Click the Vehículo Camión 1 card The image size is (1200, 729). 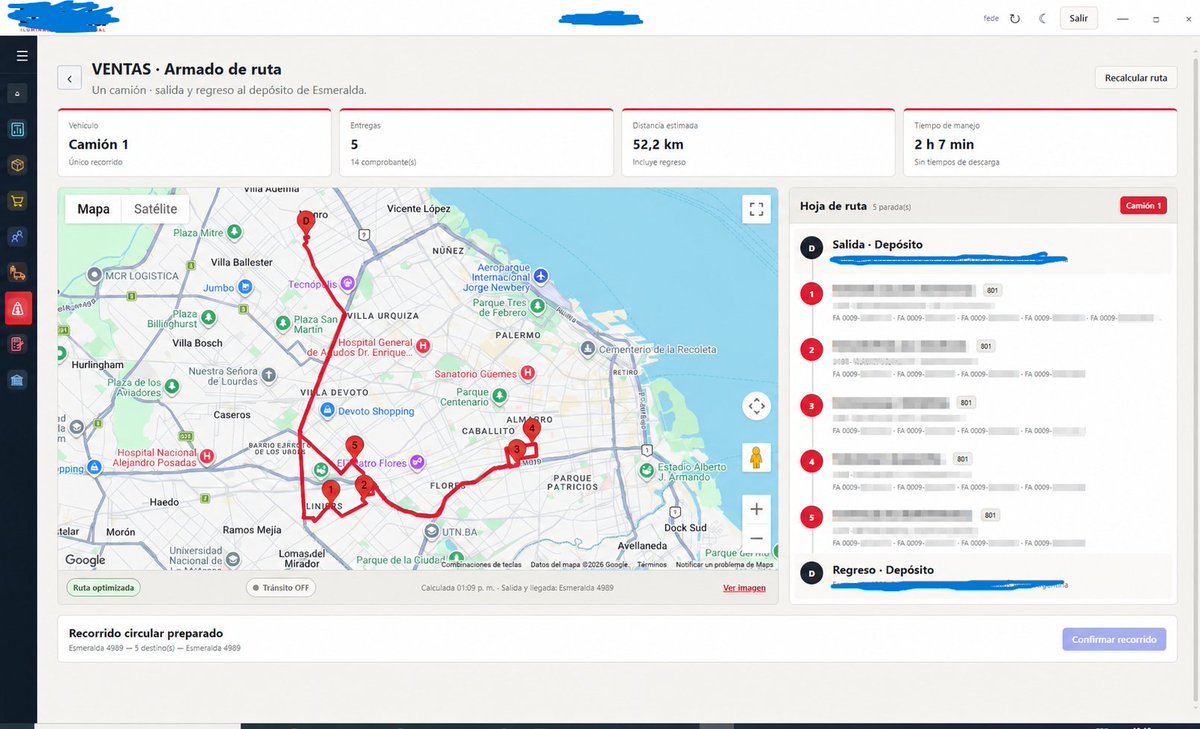click(194, 143)
